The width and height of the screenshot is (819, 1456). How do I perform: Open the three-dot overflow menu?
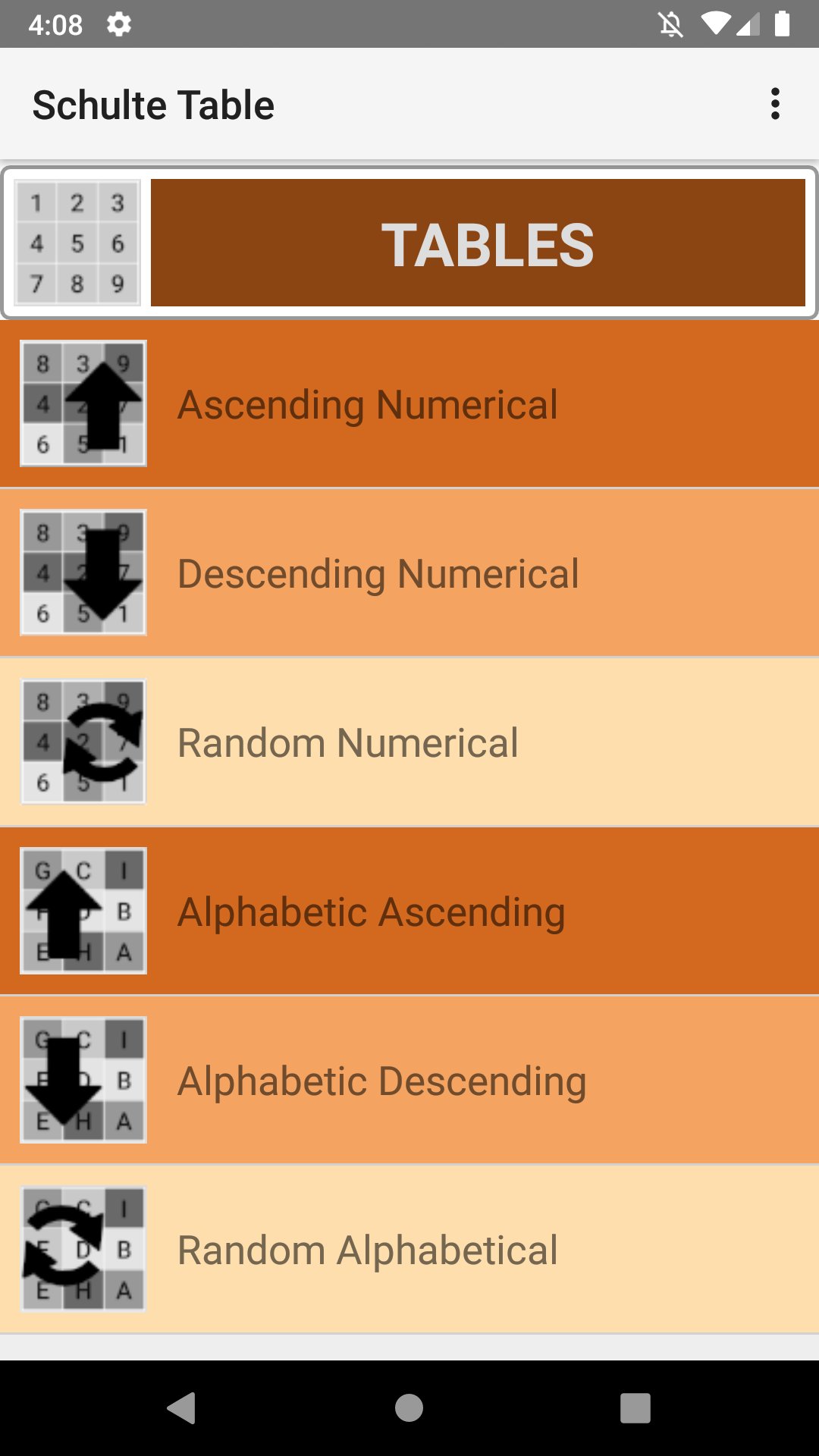coord(775,104)
